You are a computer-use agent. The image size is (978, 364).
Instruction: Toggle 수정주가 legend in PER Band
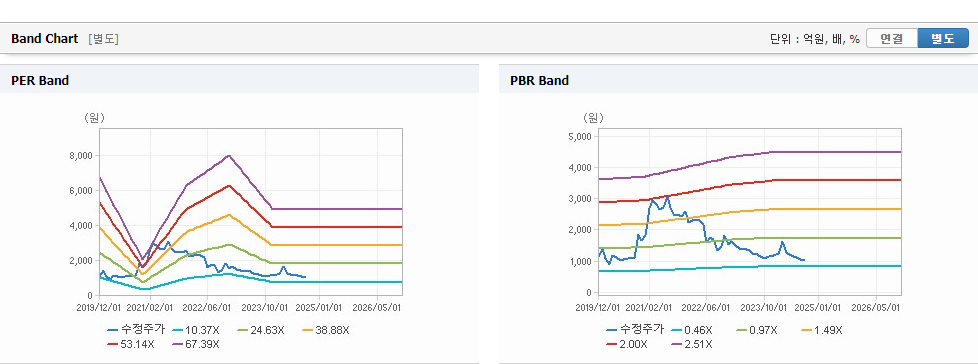point(136,330)
